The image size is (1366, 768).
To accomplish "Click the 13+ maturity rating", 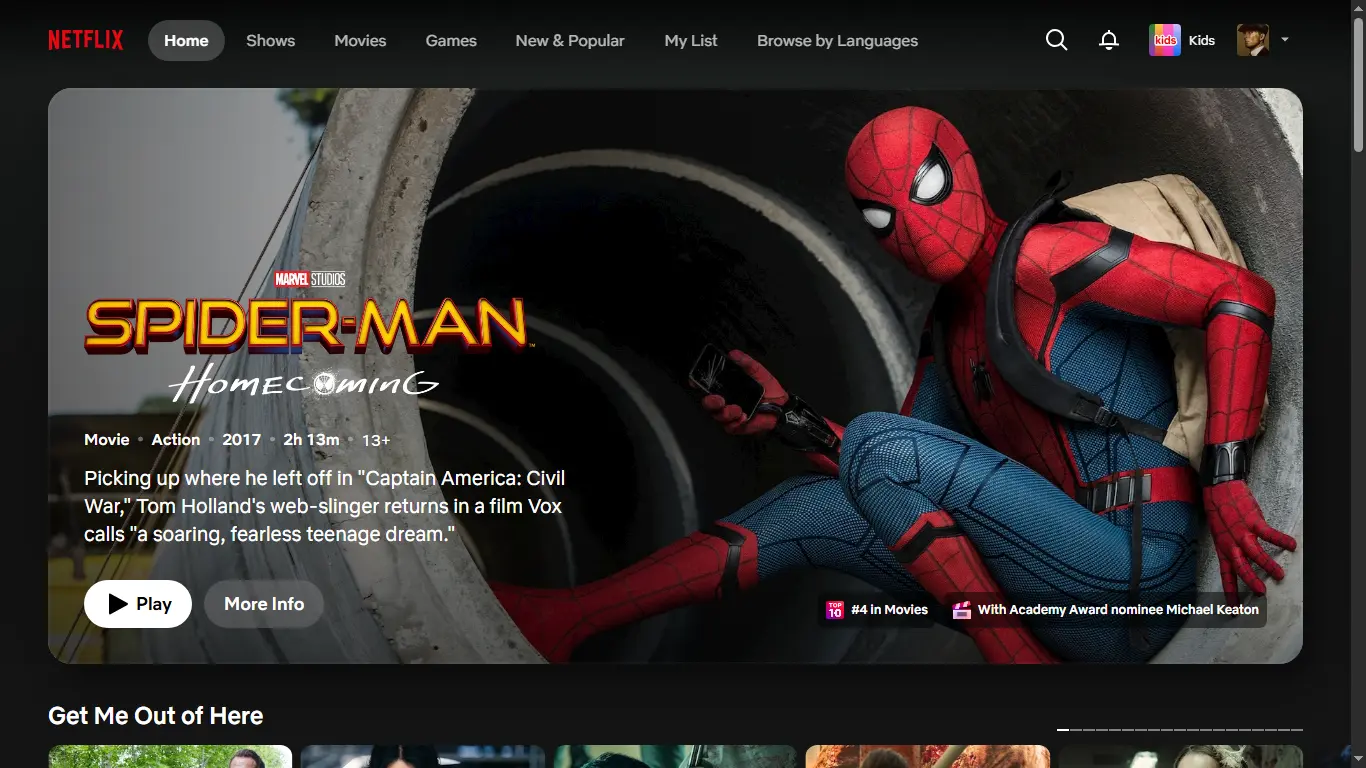I will 376,440.
